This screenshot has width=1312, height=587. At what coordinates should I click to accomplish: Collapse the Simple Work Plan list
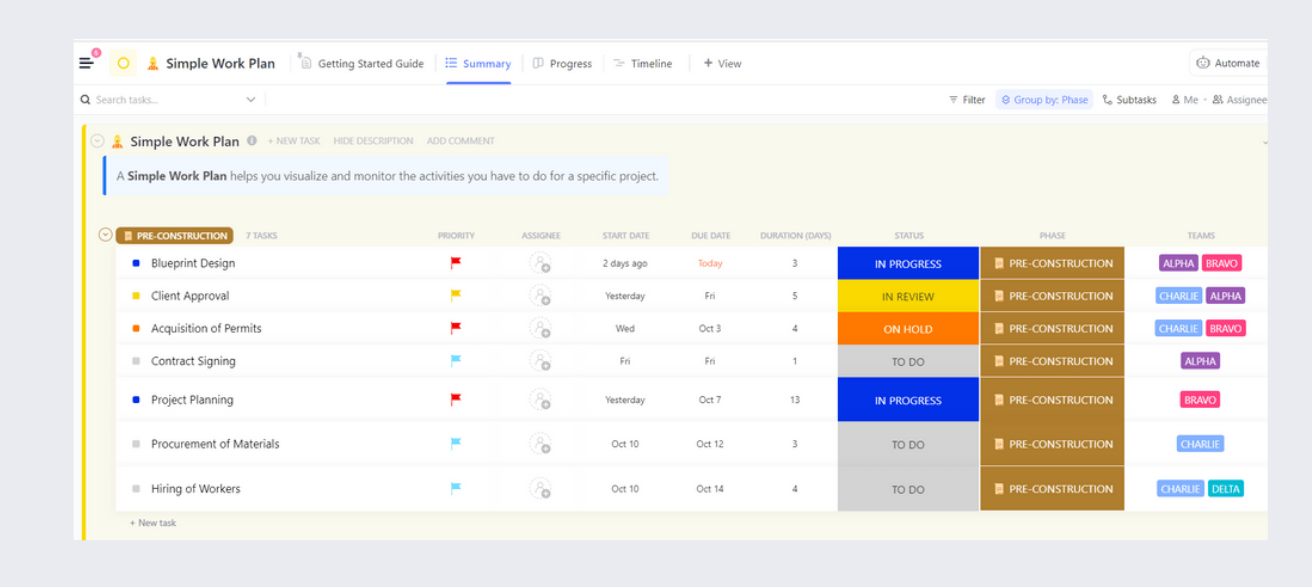coord(97,141)
